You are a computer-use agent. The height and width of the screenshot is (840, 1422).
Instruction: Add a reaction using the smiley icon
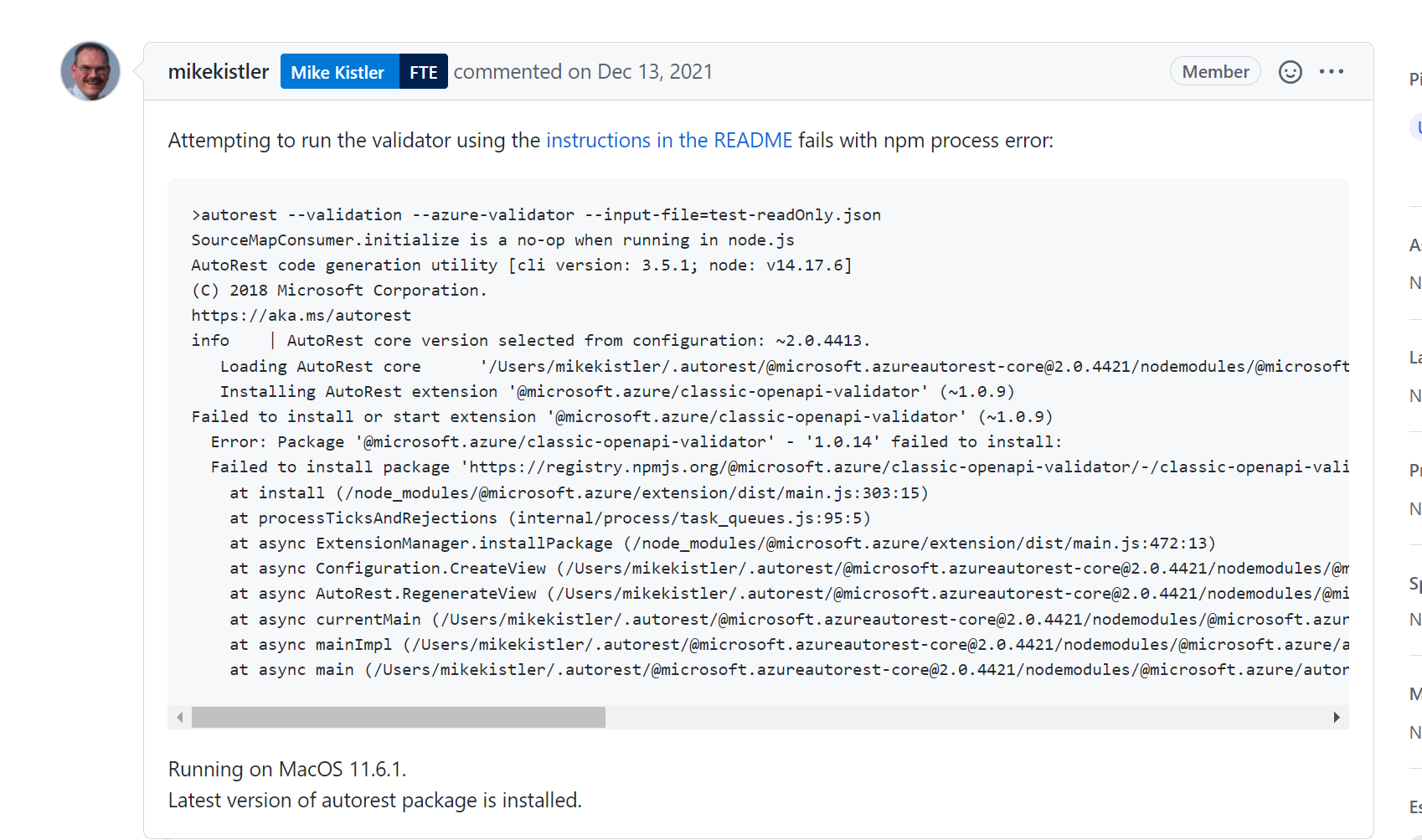(1291, 71)
